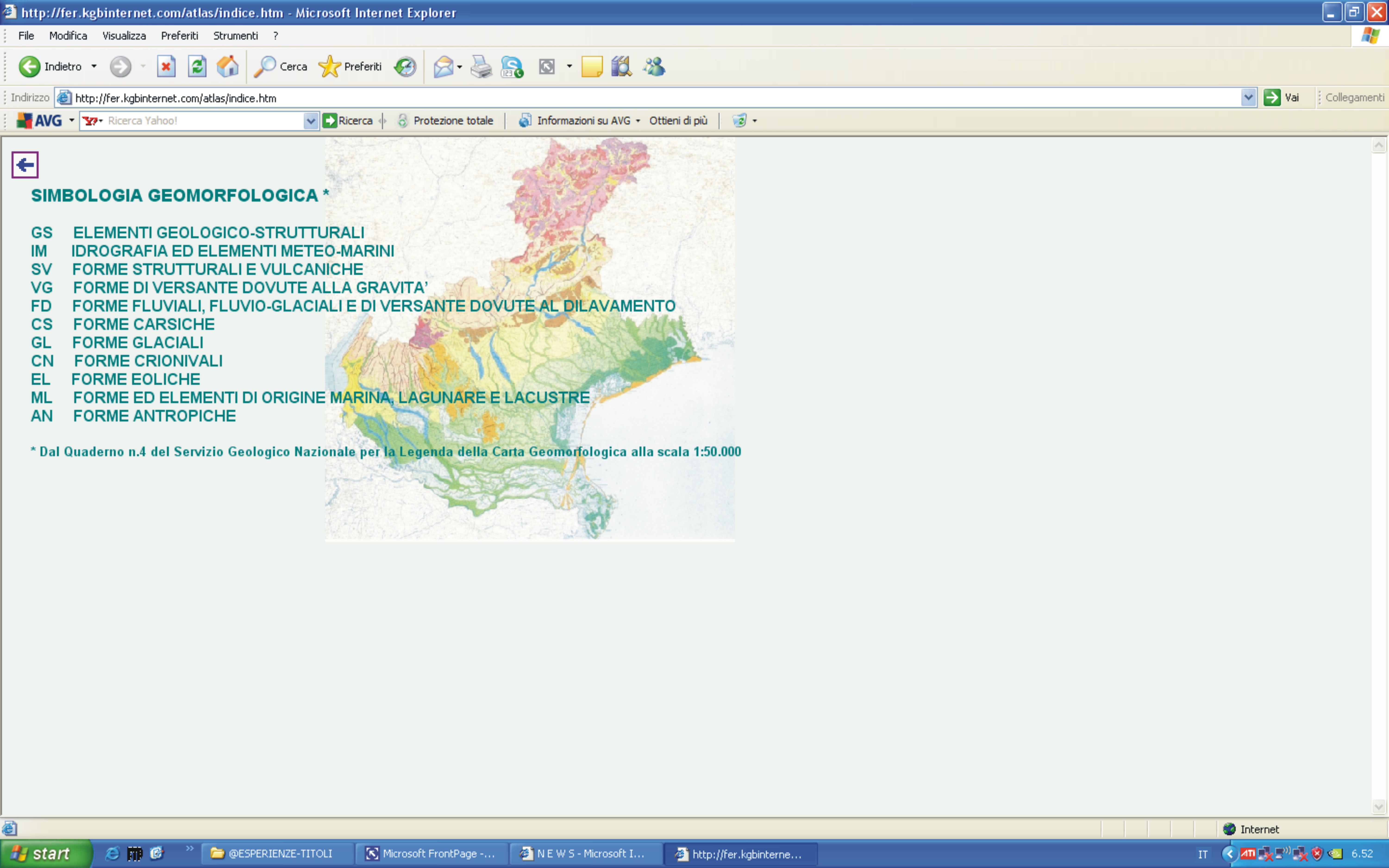Expand dropdown after full screen icon
1389x868 pixels.
(569, 67)
